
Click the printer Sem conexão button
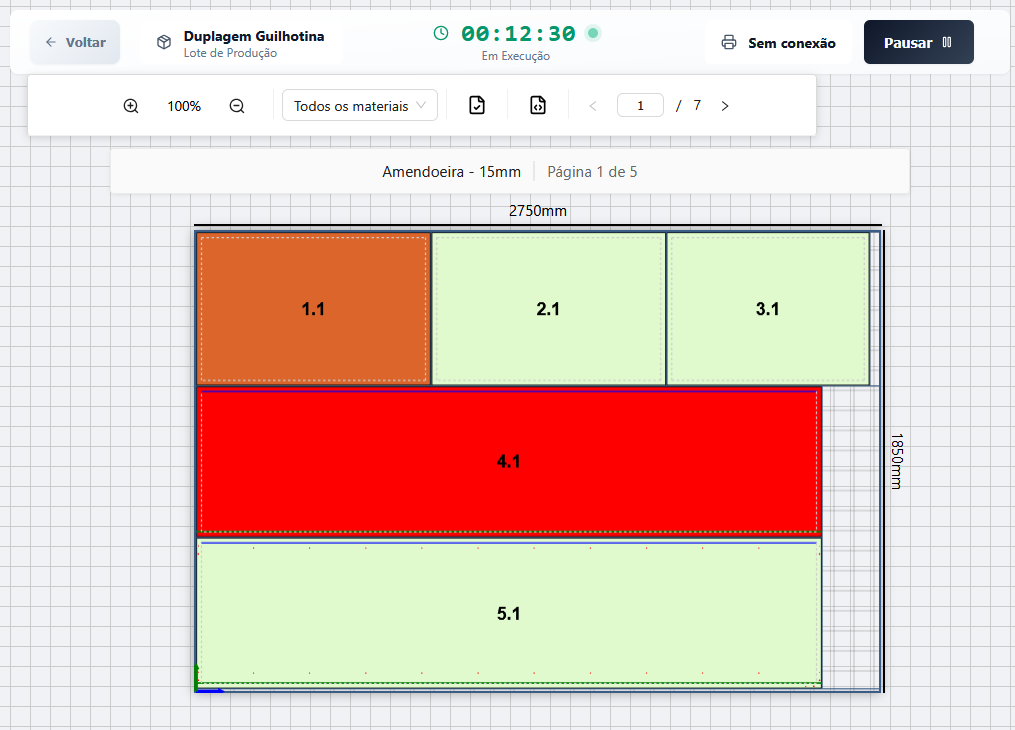click(778, 43)
